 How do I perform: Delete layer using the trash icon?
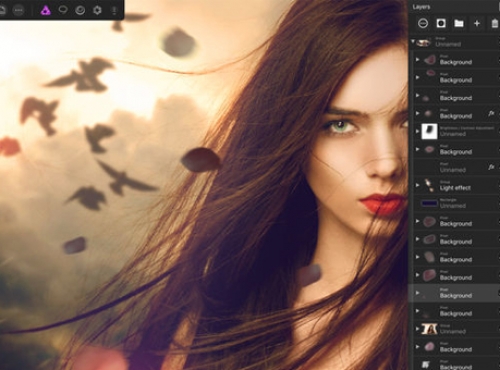(x=495, y=23)
